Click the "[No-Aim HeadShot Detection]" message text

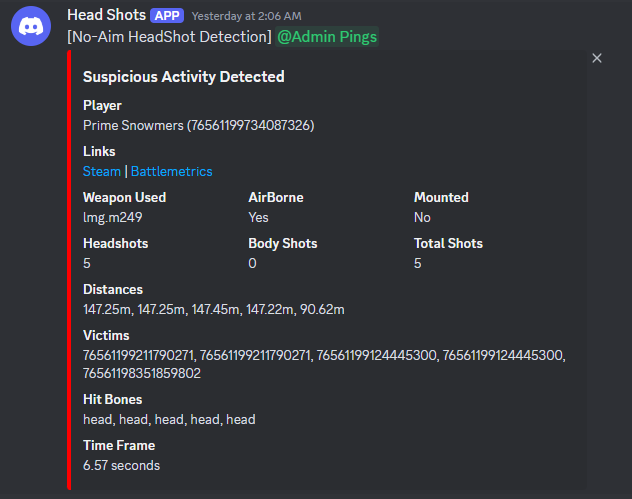click(x=169, y=37)
